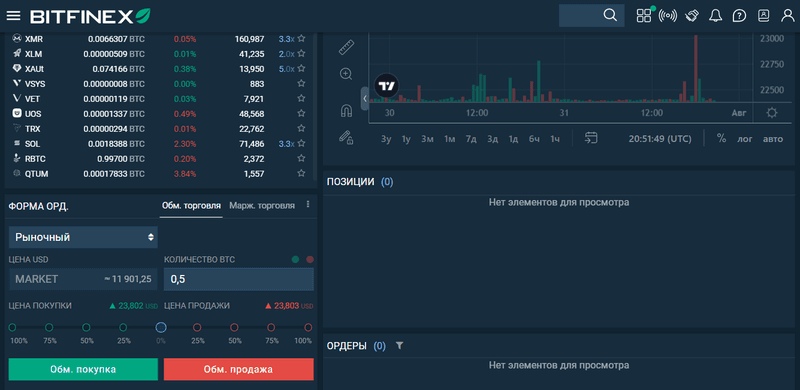Image resolution: width=800 pixels, height=390 pixels.
Task: Favorite the UOS ticker star
Action: pos(302,113)
